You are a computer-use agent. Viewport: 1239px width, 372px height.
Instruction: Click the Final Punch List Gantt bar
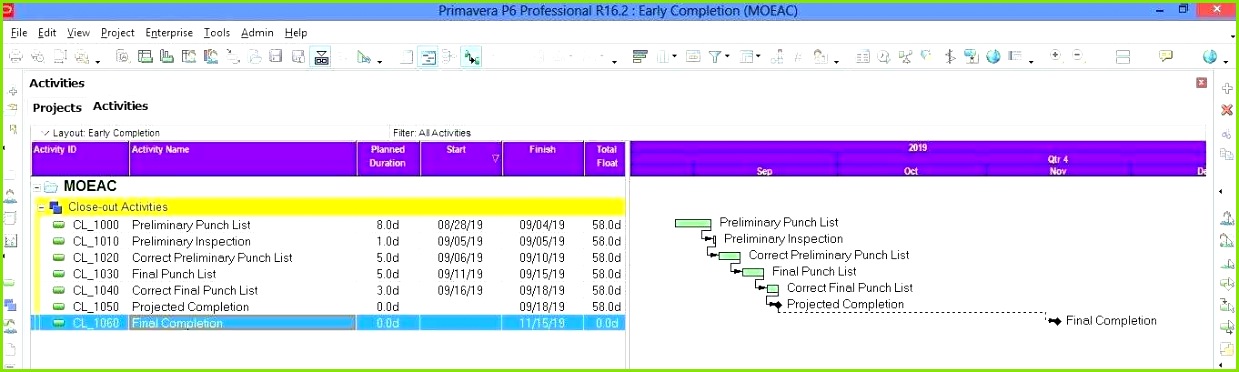(753, 272)
